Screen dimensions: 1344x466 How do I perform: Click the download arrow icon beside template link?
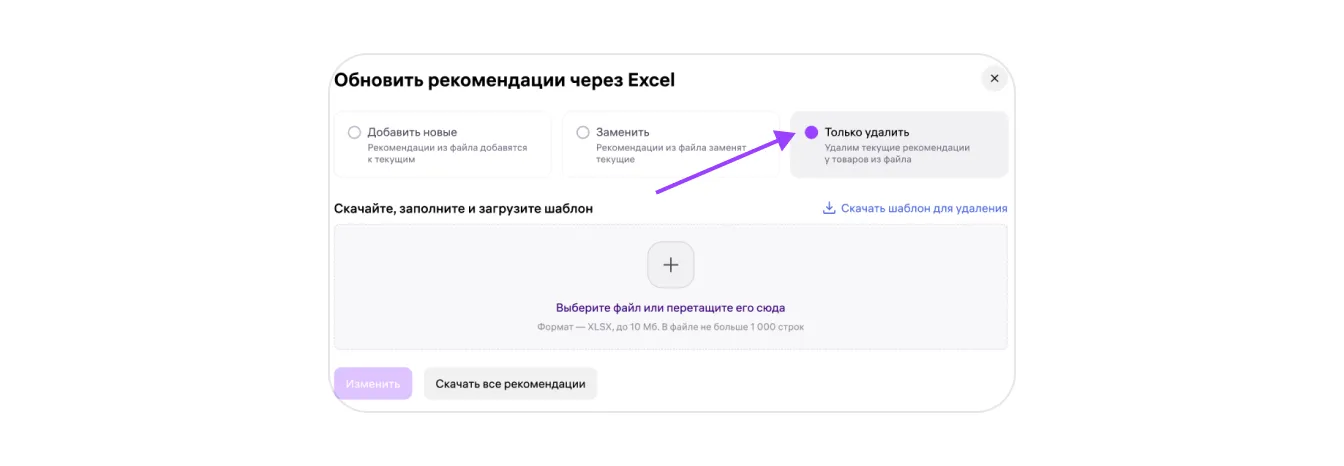pos(828,208)
